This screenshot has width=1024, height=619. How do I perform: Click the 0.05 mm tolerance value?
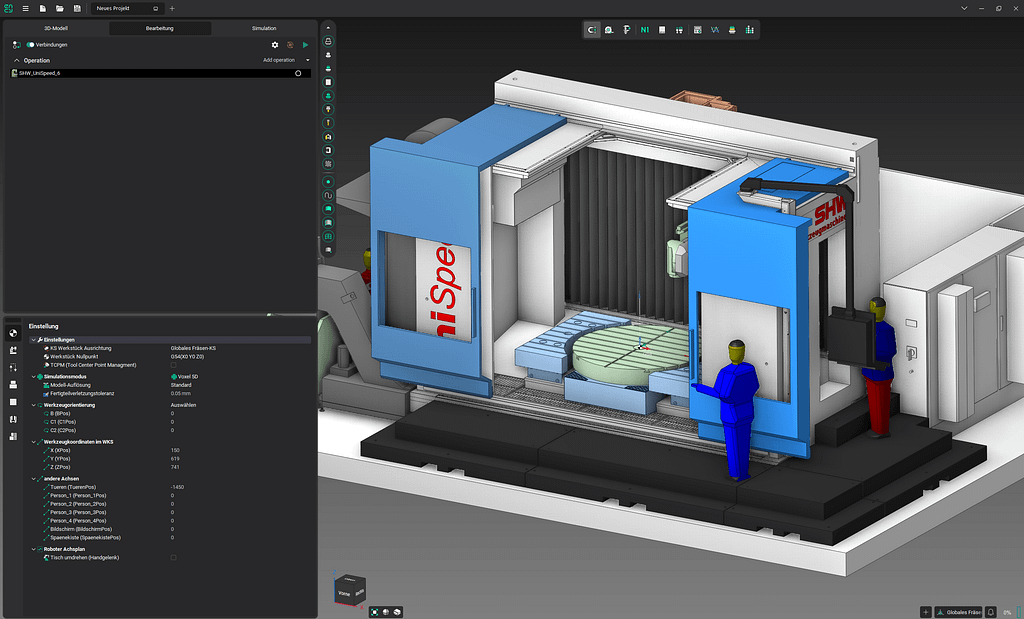click(x=181, y=394)
